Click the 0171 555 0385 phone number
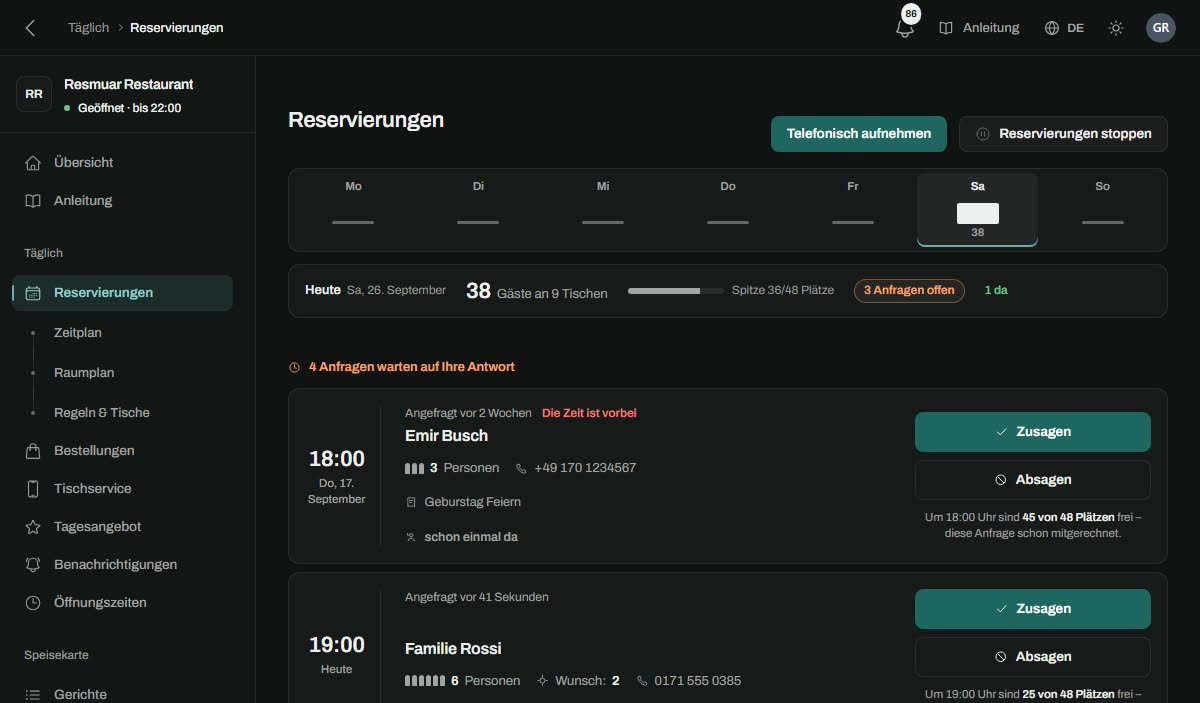This screenshot has width=1200, height=703. point(698,681)
